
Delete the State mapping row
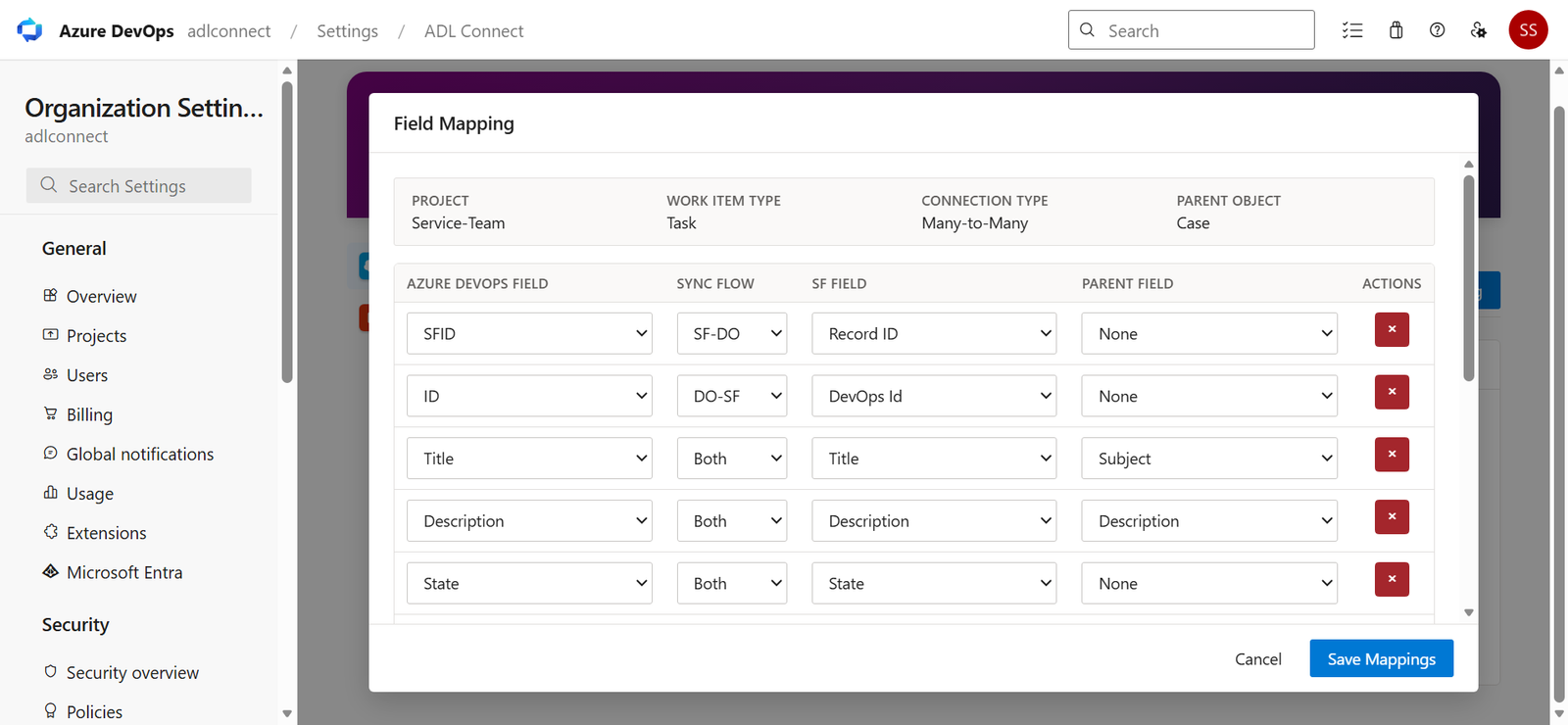pyautogui.click(x=1392, y=579)
